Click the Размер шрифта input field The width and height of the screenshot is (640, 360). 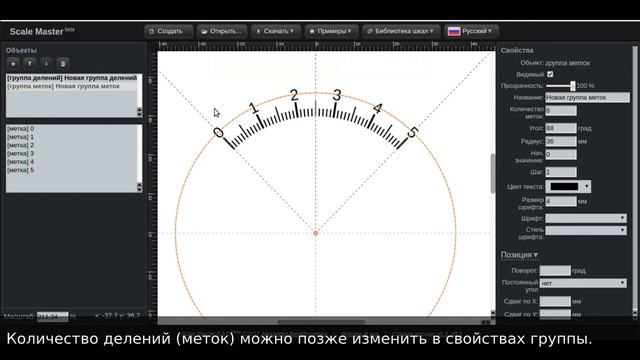click(x=561, y=201)
